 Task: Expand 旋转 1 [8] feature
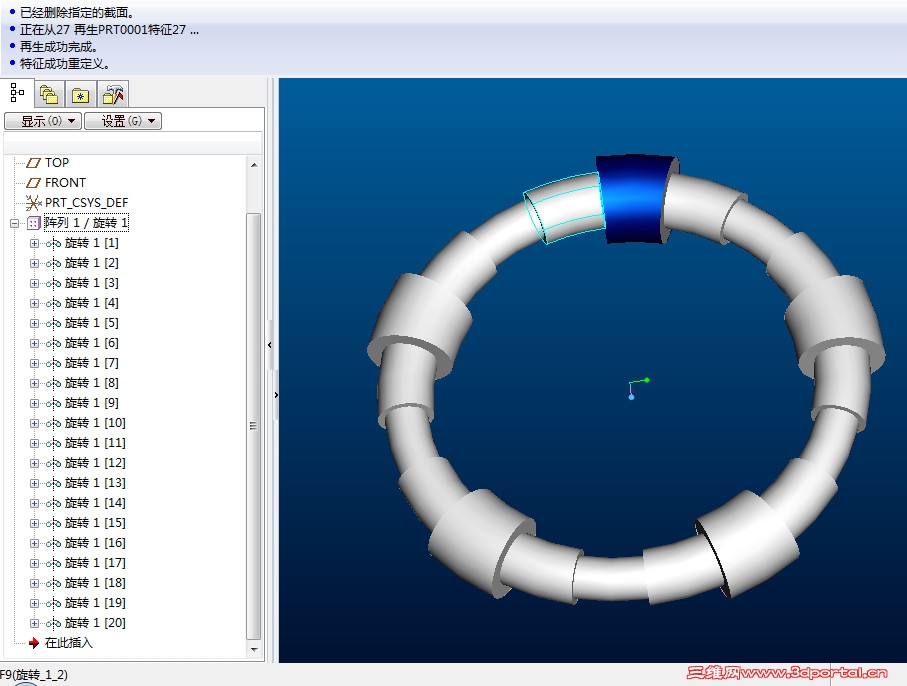click(x=34, y=383)
